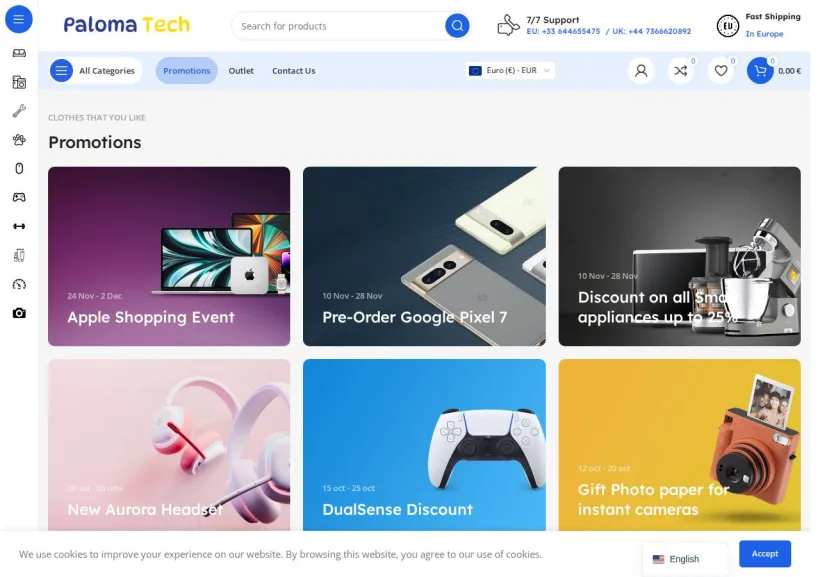Open the English language selector
Viewport: 820px width, 577px height.
[x=685, y=559]
